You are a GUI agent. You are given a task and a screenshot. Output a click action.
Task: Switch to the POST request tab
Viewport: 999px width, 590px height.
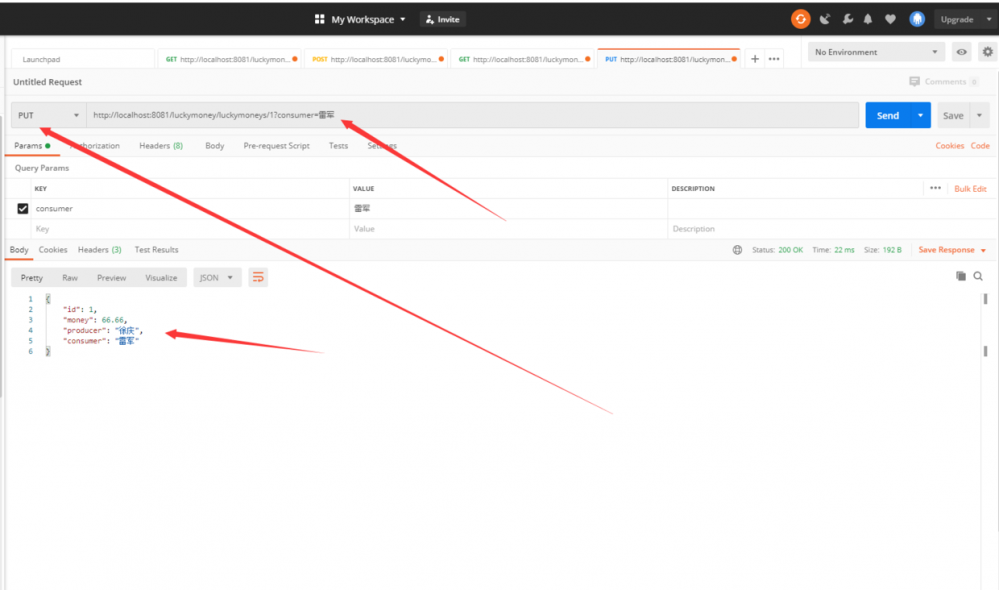[376, 59]
